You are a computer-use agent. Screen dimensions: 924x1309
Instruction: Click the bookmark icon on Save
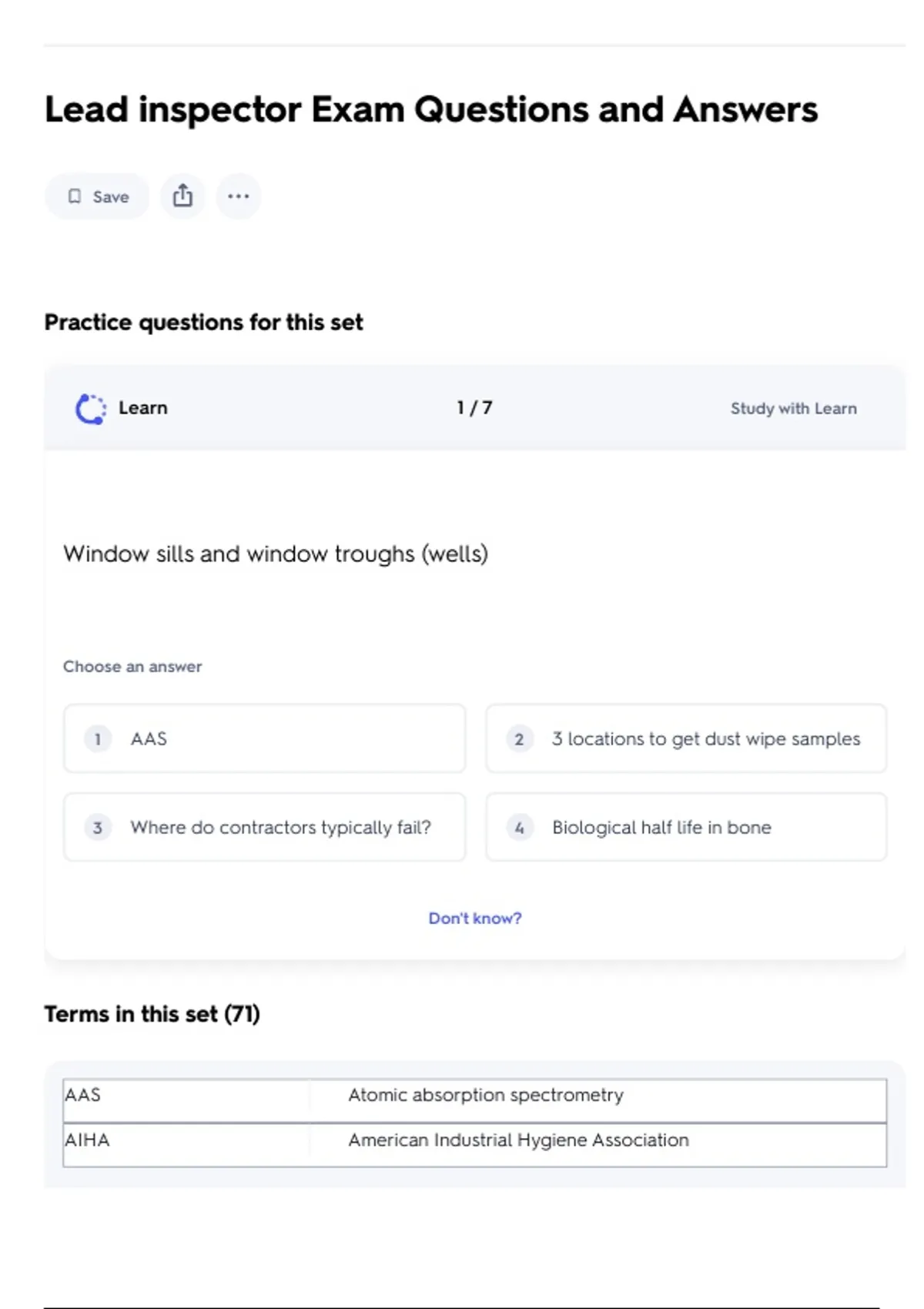click(x=75, y=196)
